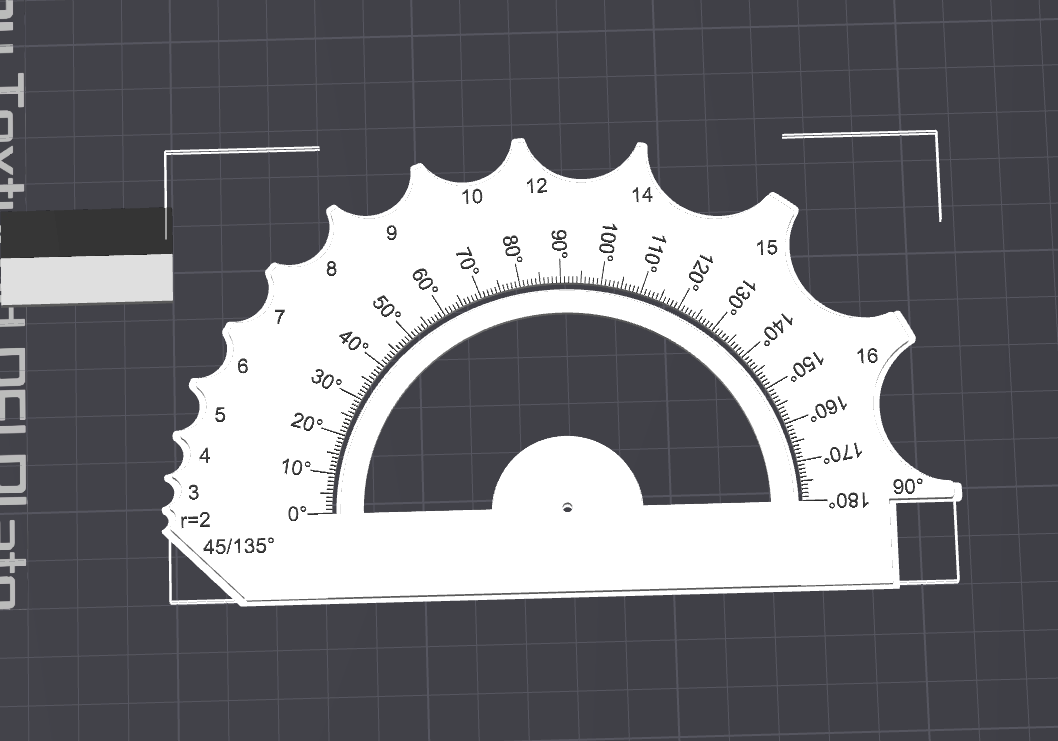Click the radius gauge label "4"
Image resolution: width=1058 pixels, height=741 pixels.
205,456
